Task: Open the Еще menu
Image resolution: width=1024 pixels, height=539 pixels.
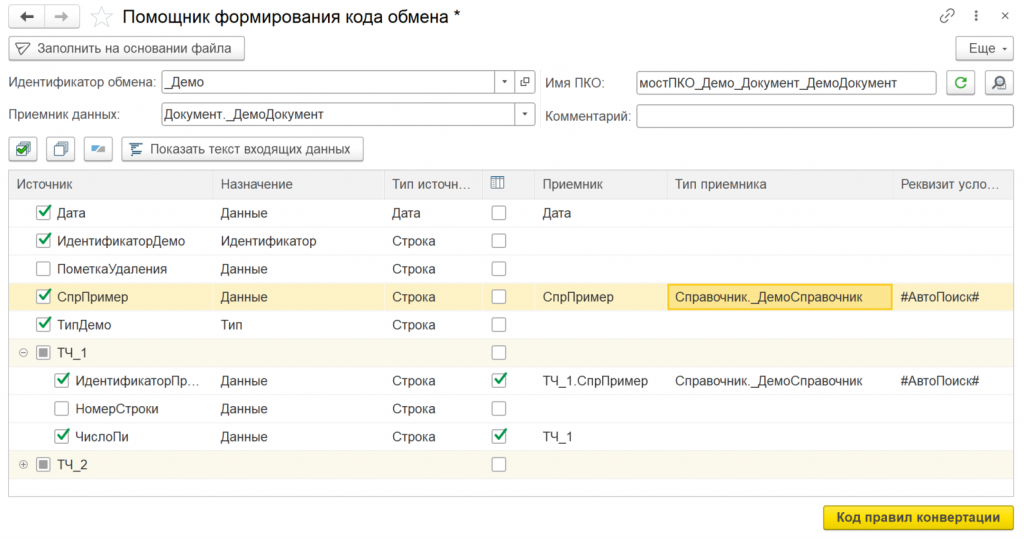Action: [985, 48]
